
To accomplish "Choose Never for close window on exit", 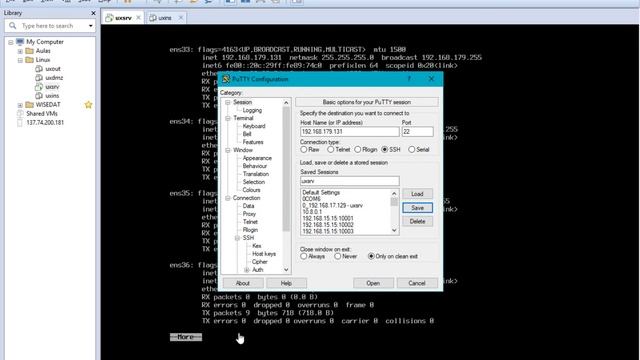I will [337, 256].
